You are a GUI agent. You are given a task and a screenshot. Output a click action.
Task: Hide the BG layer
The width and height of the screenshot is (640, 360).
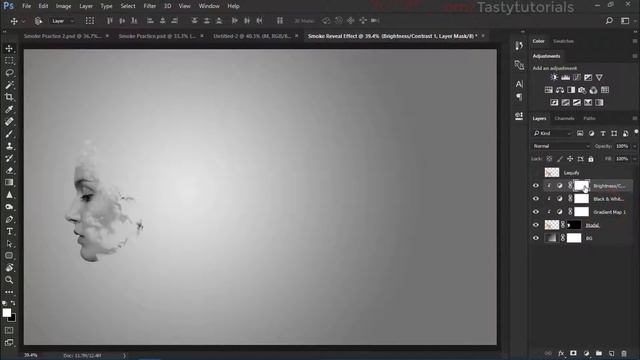pyautogui.click(x=536, y=238)
